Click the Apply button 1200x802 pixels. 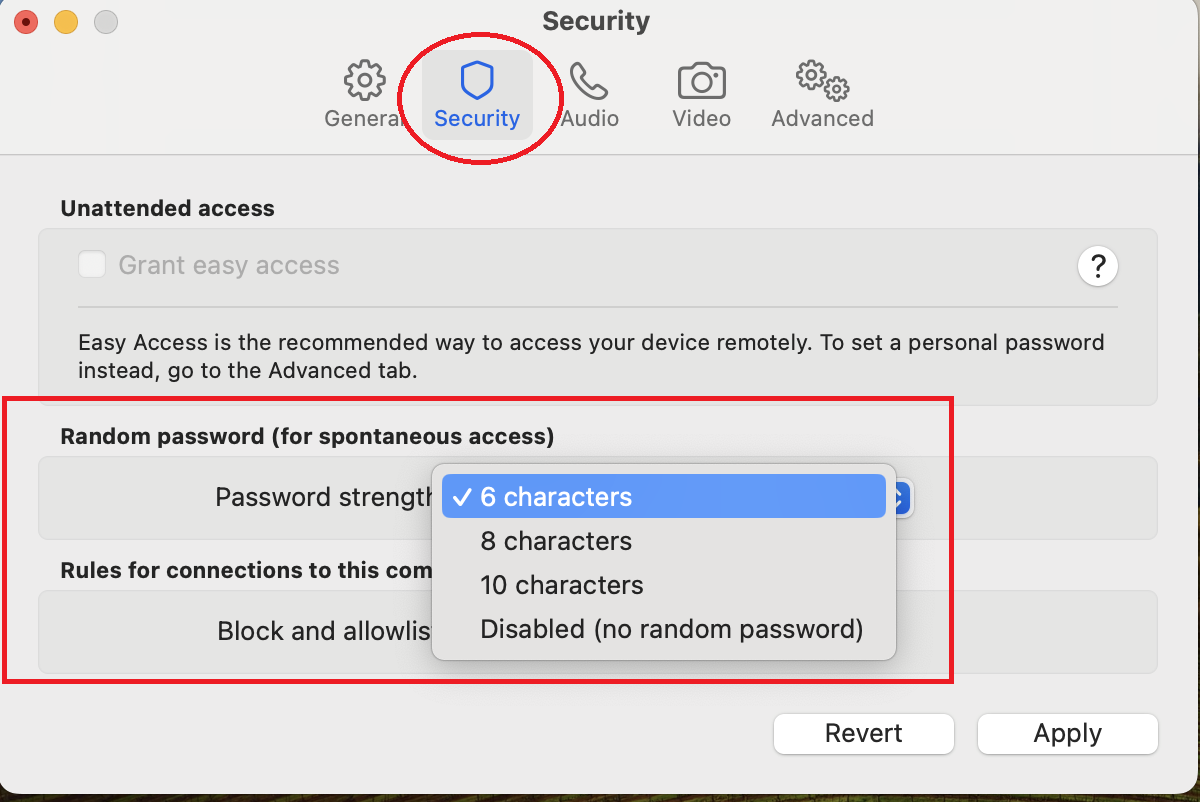1067,734
